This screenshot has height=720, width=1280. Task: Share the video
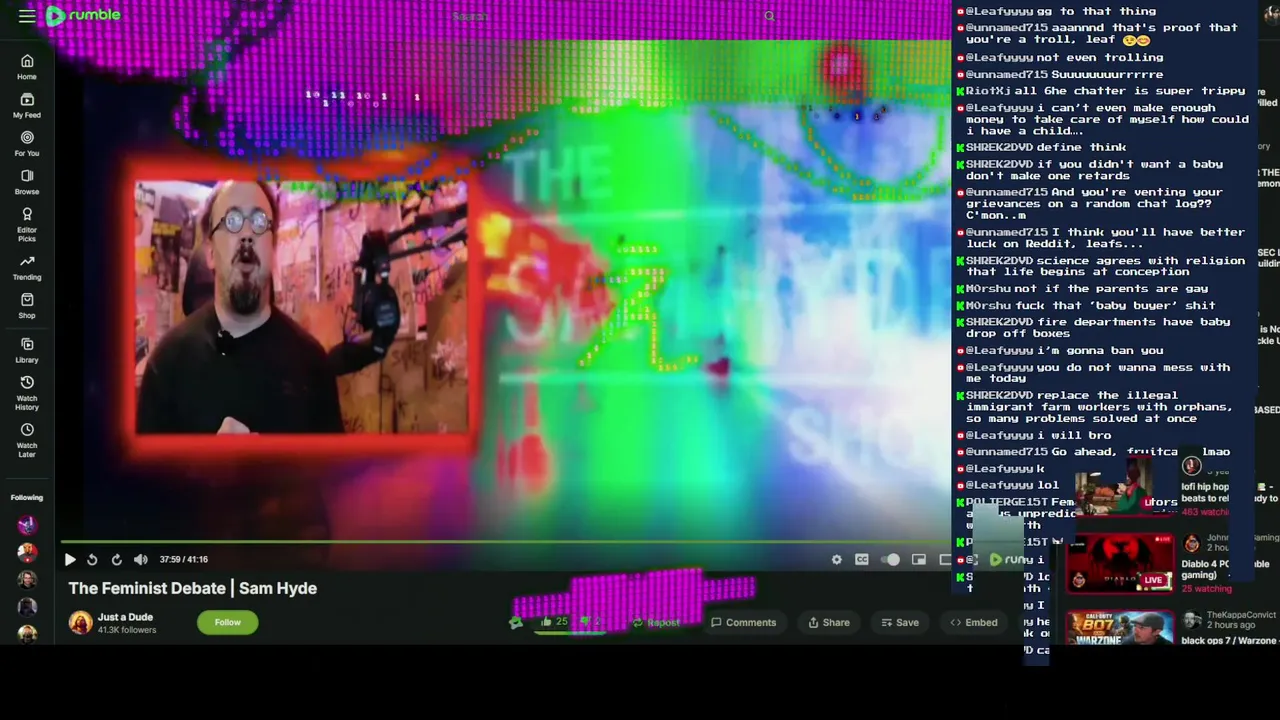pos(829,622)
